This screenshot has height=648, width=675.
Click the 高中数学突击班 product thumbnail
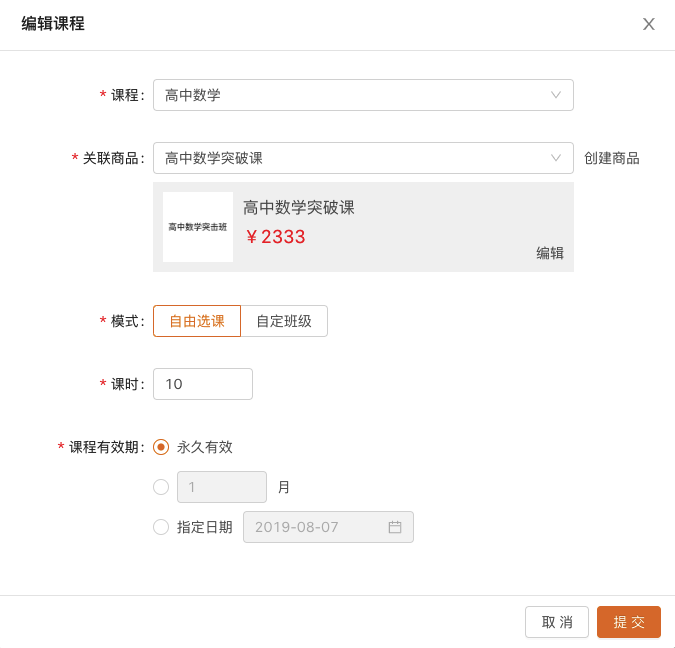coord(198,227)
